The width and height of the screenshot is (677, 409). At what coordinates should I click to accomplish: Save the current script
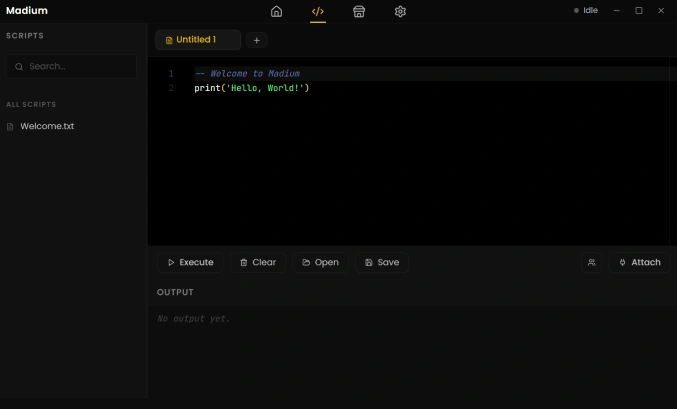382,262
